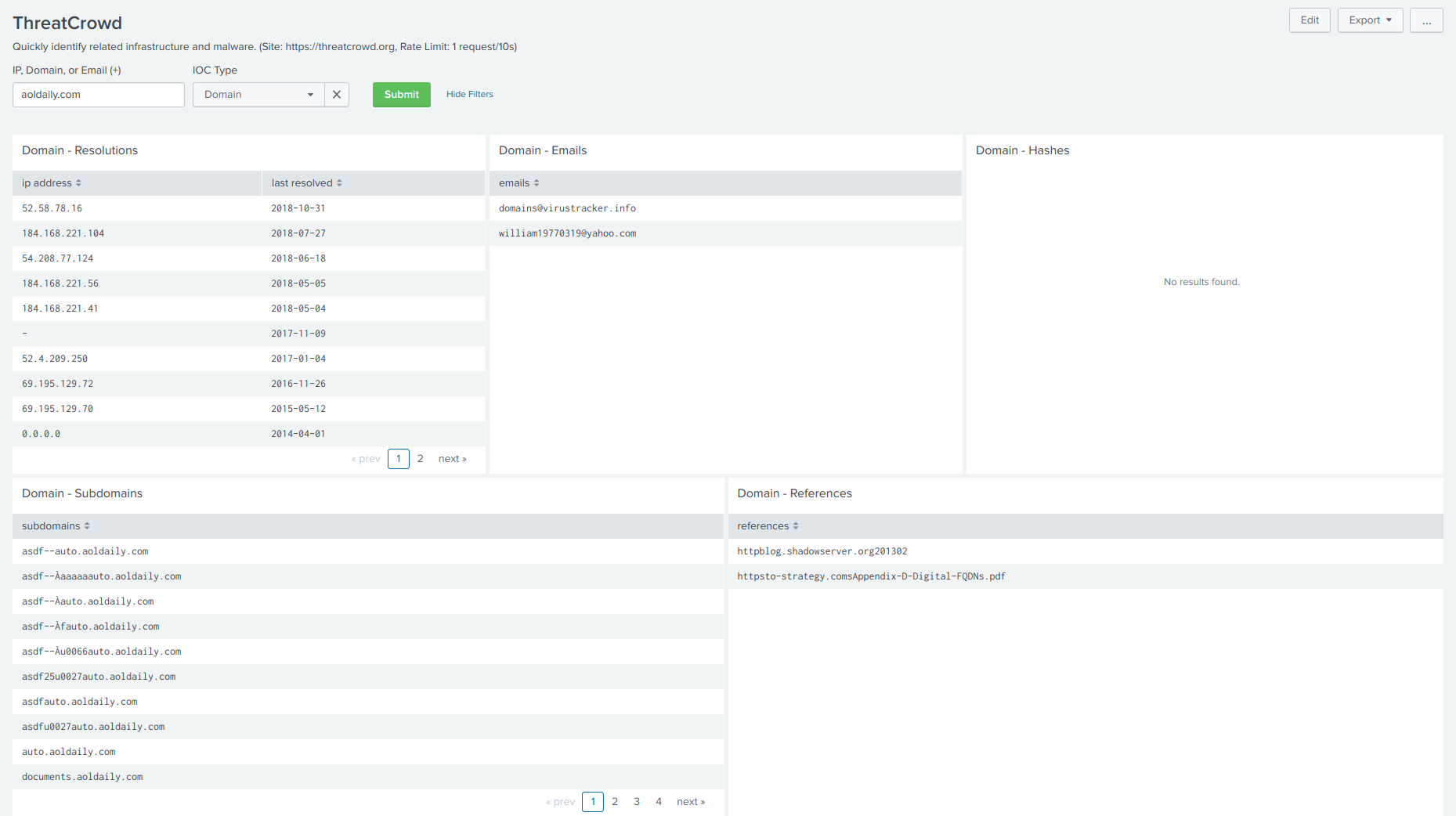Go to page 4 of Subdomains
The width and height of the screenshot is (1456, 816).
[659, 802]
